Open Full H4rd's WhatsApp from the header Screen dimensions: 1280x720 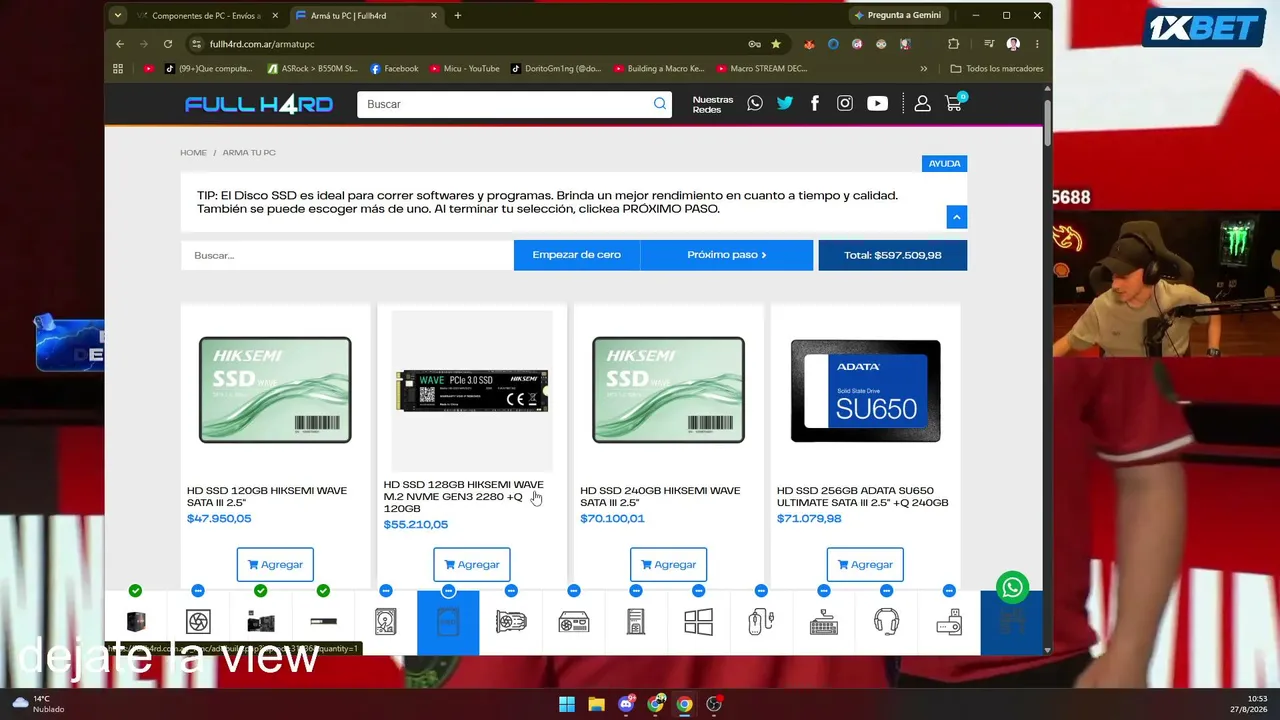755,104
